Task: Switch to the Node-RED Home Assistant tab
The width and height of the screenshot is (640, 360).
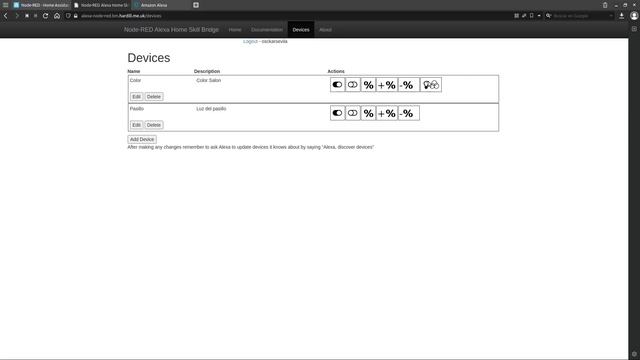Action: (x=41, y=5)
